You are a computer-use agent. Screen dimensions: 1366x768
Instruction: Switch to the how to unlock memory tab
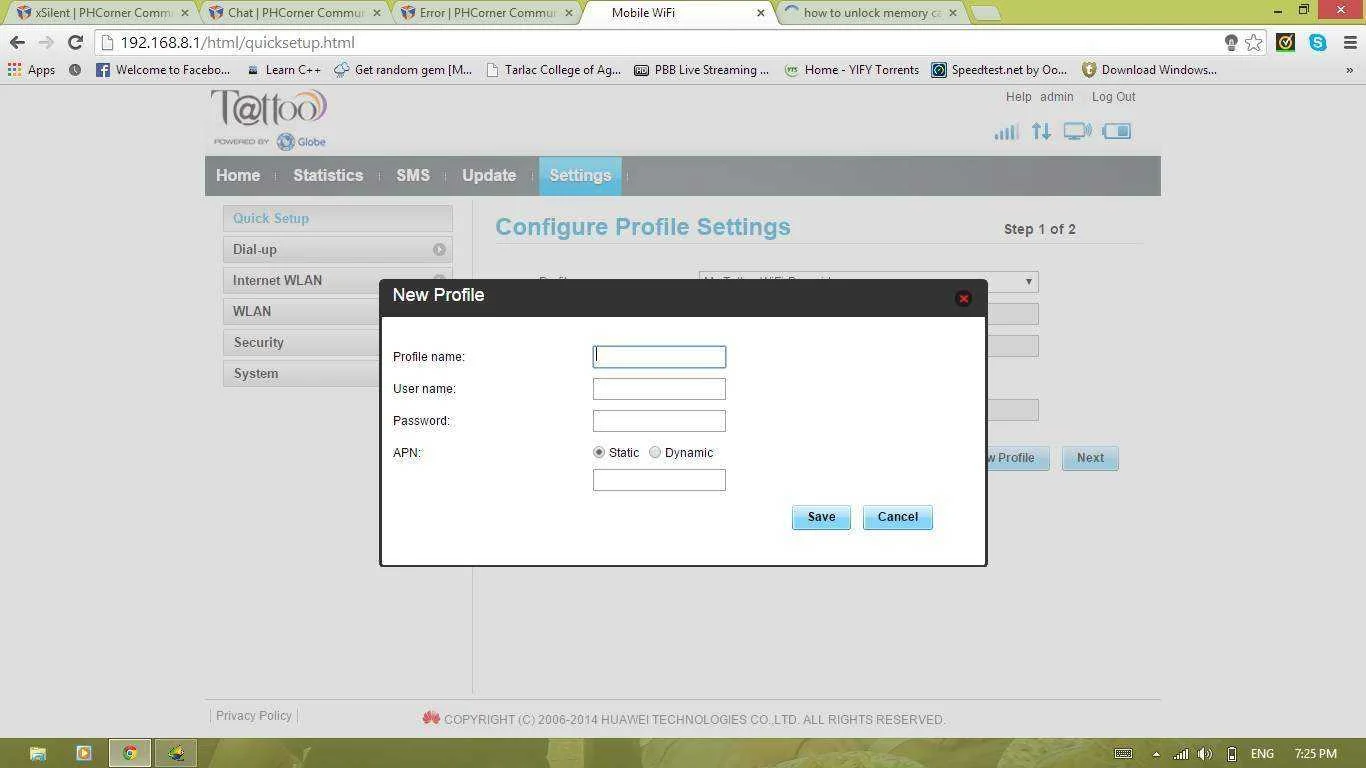868,13
